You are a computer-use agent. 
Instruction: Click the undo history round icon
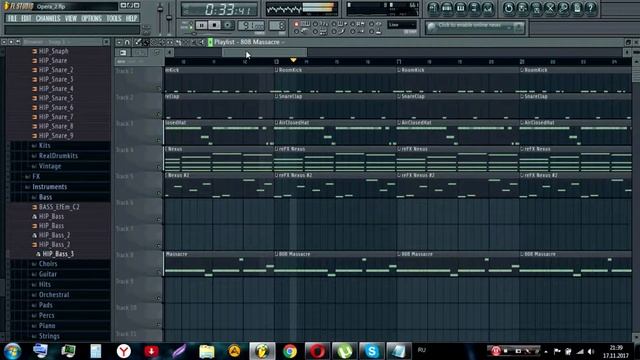point(509,8)
